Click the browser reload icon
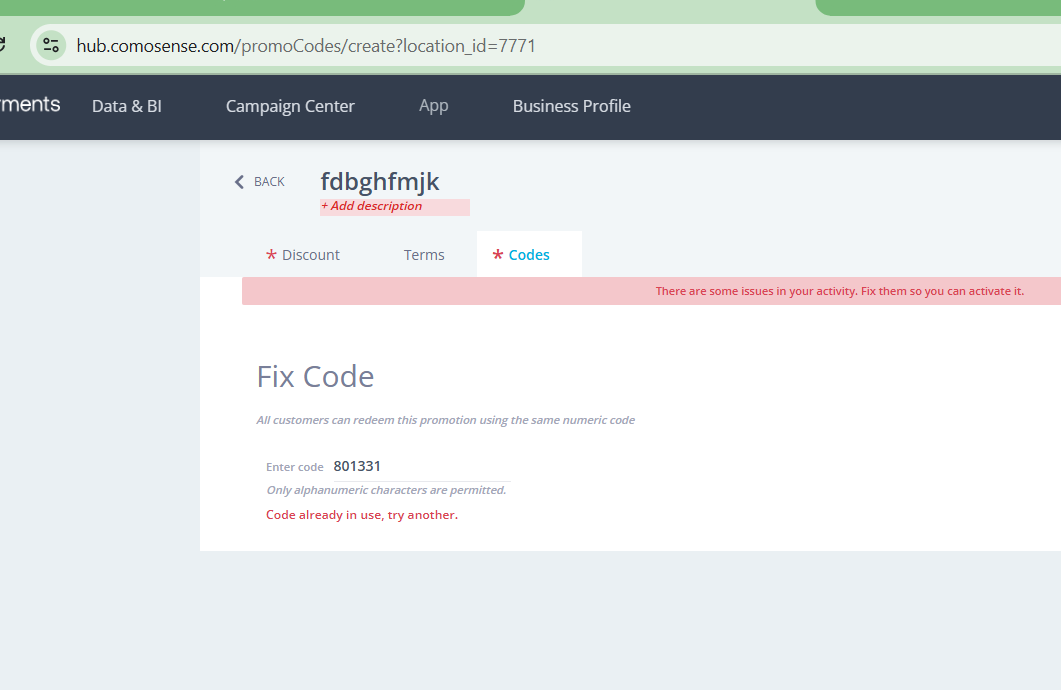1061x690 pixels. click(x=3, y=46)
